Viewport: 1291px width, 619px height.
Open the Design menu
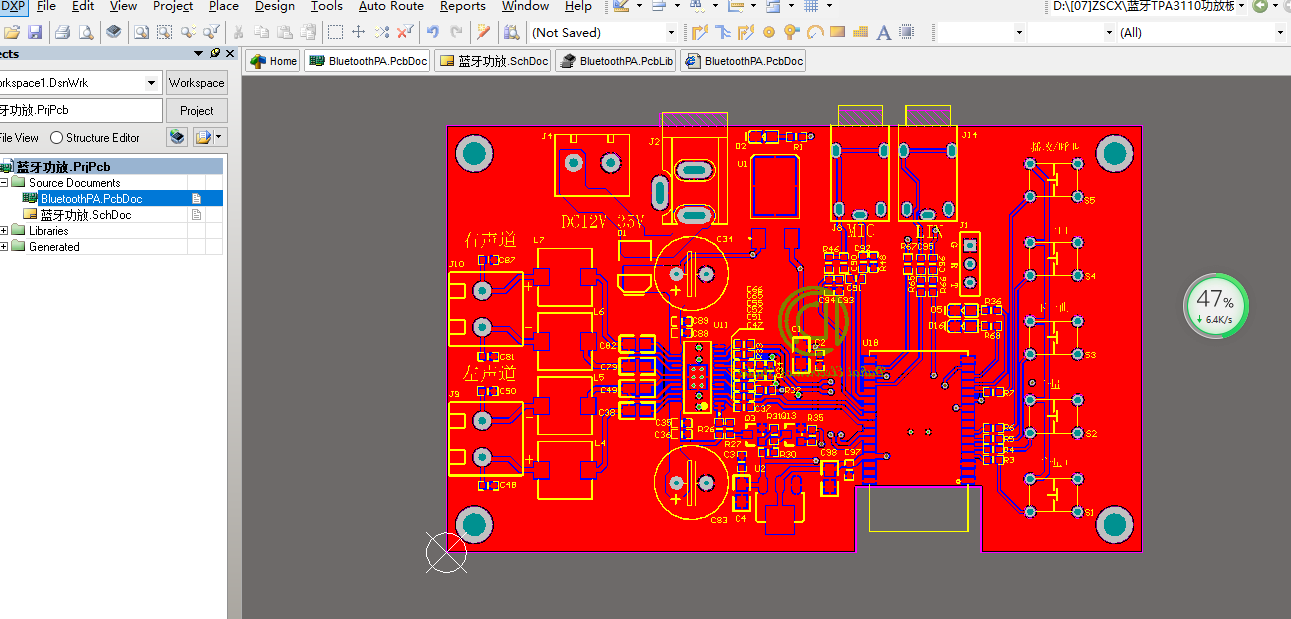[x=274, y=6]
